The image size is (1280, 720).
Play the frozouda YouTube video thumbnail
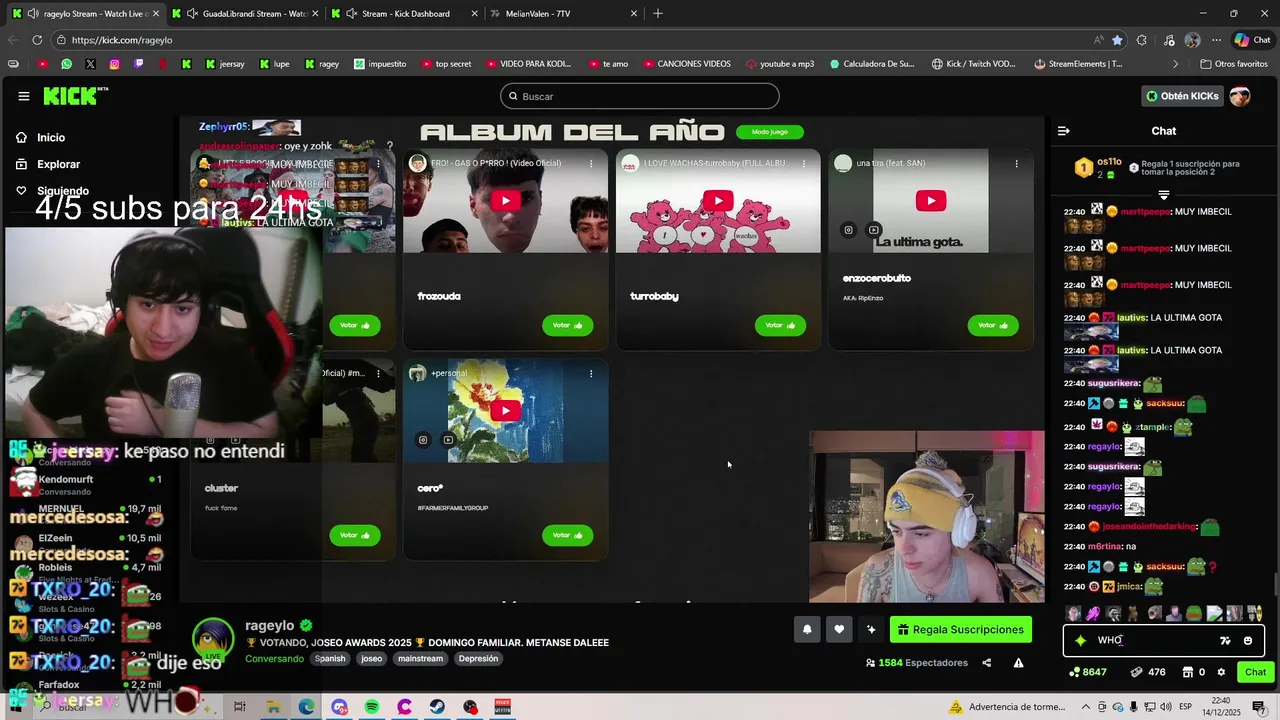(505, 201)
